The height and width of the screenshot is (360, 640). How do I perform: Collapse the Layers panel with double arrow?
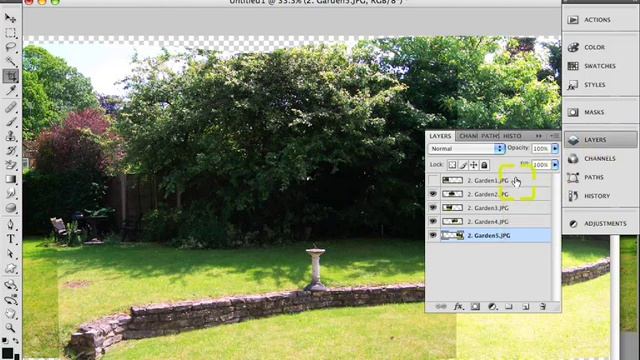coord(539,136)
